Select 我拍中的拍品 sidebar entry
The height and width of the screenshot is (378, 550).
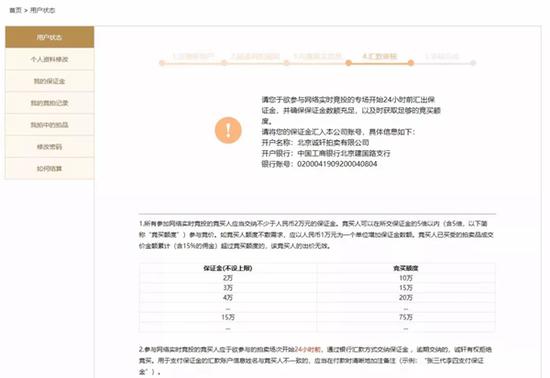pos(49,124)
